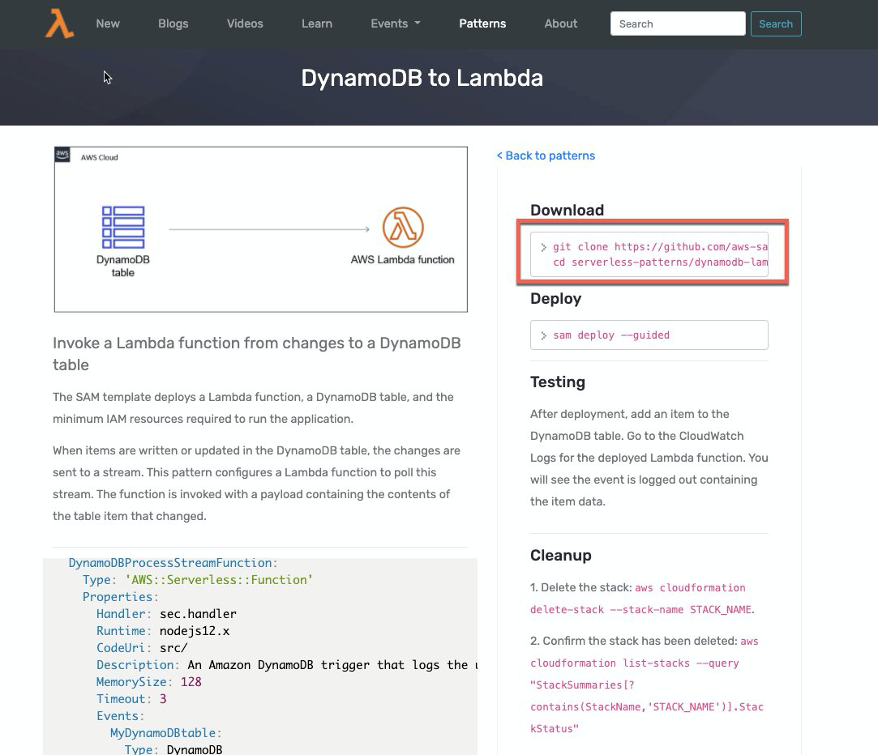Click the orange Lambda logo in the navbar
The width and height of the screenshot is (879, 756).
[x=59, y=24]
